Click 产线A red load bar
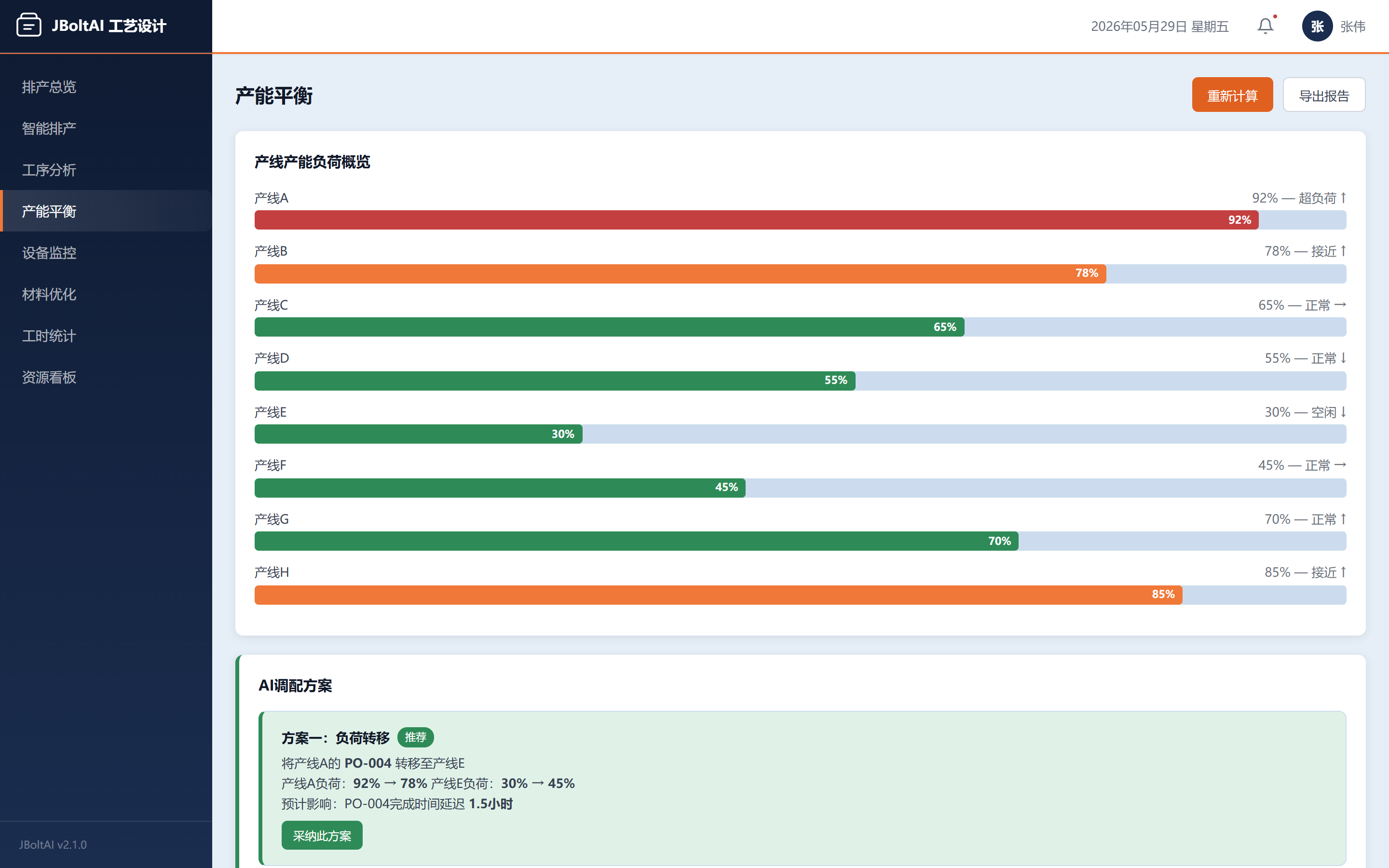This screenshot has height=868, width=1389. click(757, 220)
